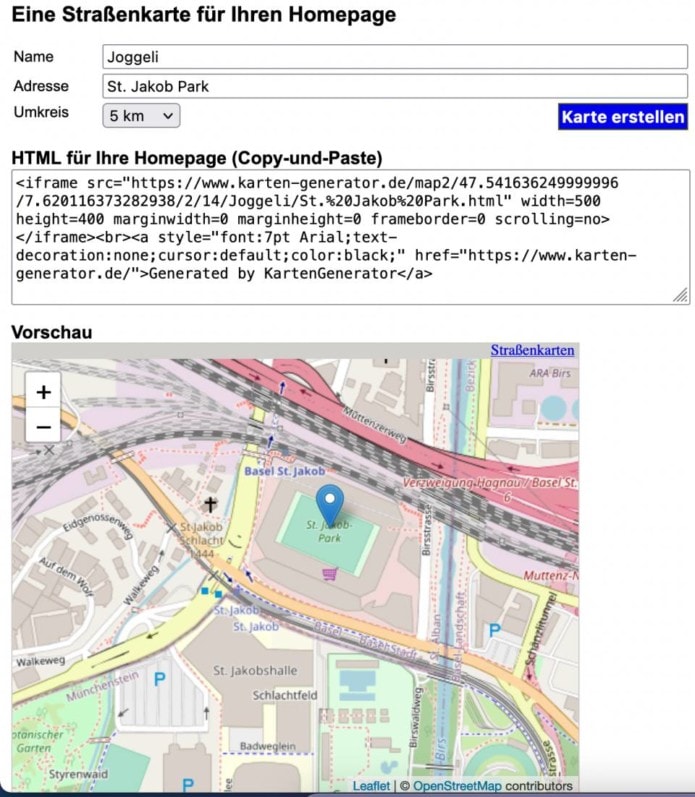Image resolution: width=695 pixels, height=797 pixels.
Task: Open the Leaflet attribution link
Action: point(371,786)
